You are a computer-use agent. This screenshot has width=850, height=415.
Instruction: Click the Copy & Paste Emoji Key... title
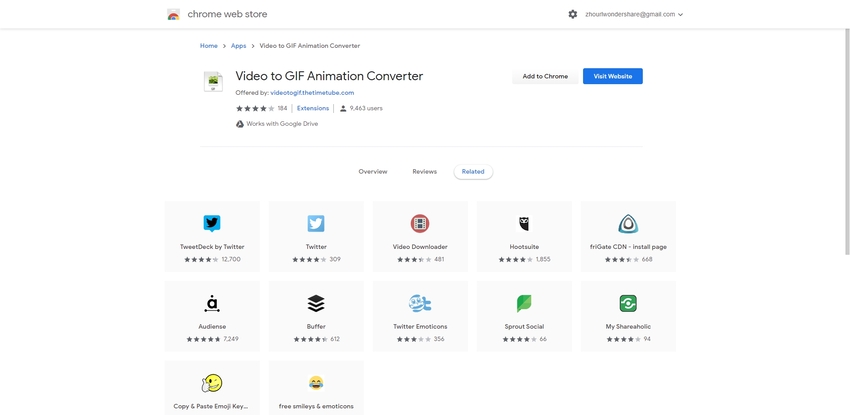tap(212, 406)
